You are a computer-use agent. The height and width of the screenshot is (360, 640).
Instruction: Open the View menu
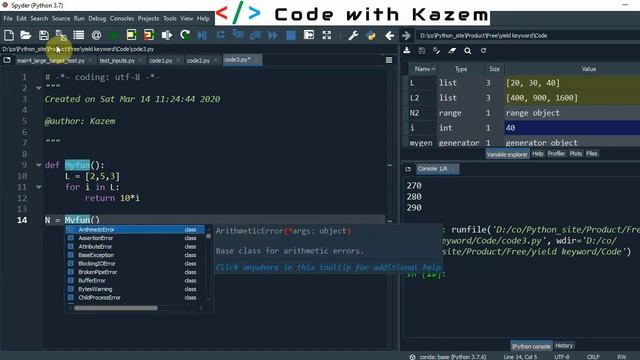[187, 18]
